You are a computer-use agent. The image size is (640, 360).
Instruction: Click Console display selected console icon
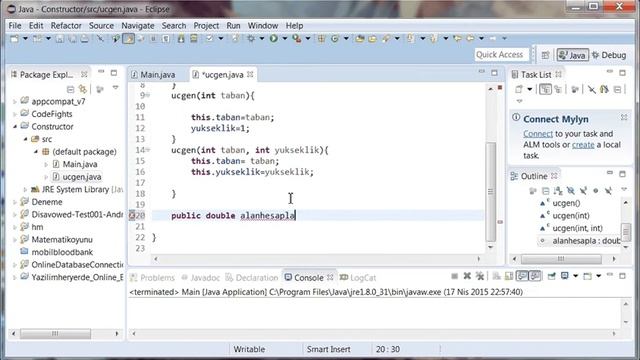coord(564,276)
